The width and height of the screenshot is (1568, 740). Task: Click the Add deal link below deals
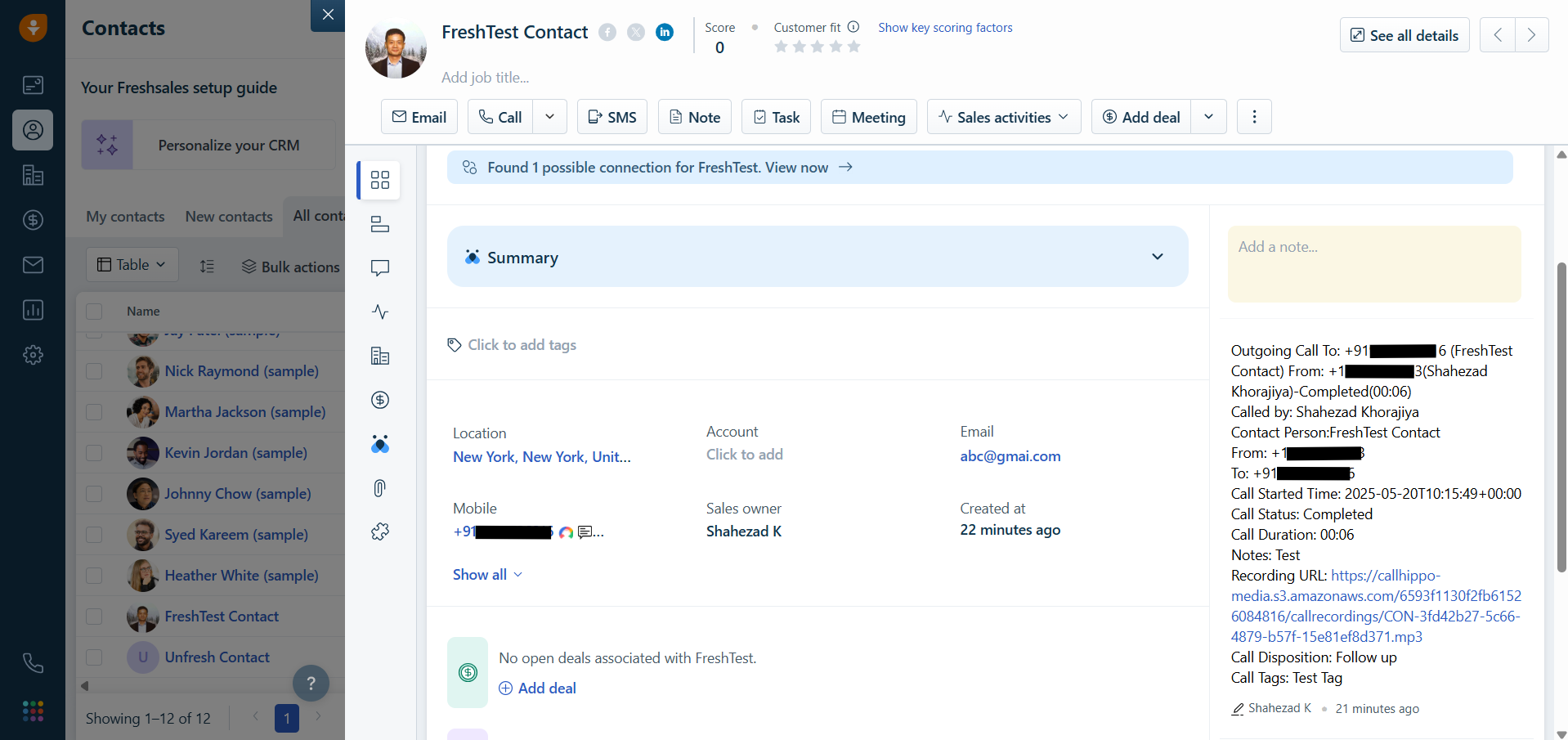[538, 688]
